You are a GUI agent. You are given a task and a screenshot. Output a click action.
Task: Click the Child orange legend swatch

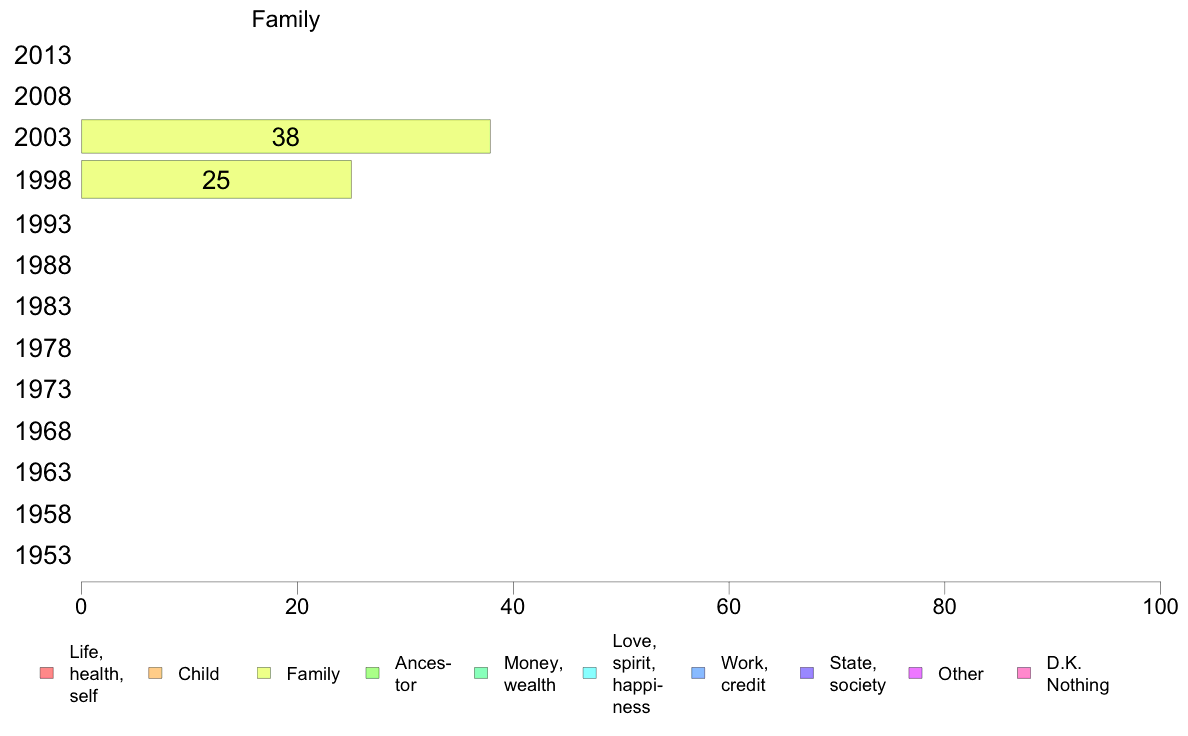(155, 673)
